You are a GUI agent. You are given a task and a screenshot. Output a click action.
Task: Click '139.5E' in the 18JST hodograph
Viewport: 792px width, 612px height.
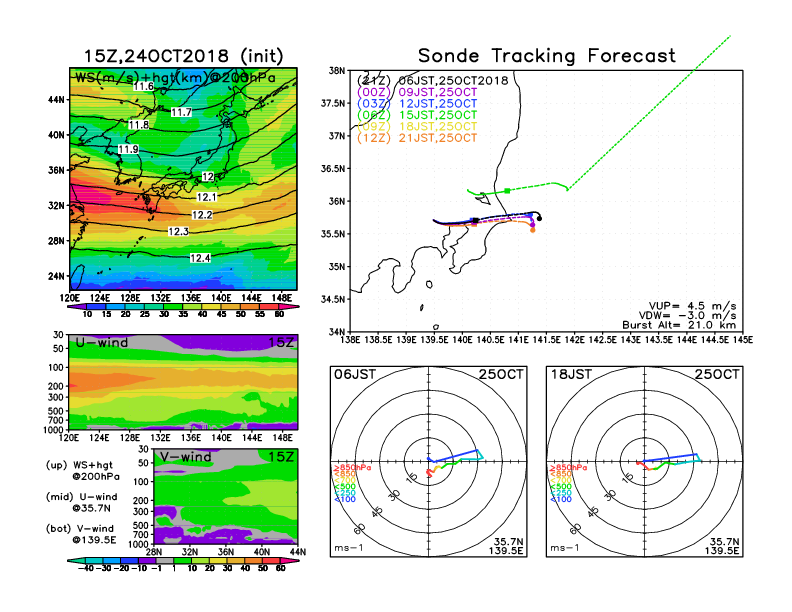[722, 550]
